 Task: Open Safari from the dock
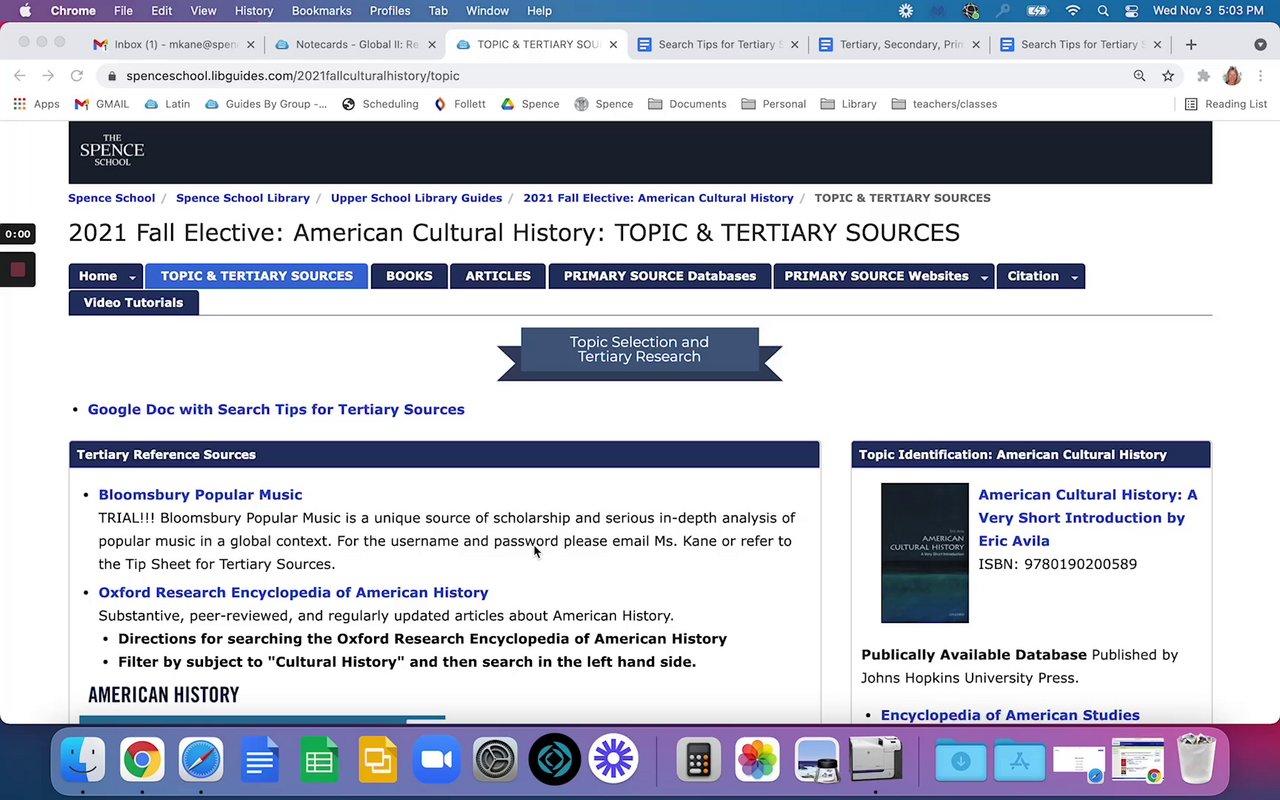pos(201,760)
